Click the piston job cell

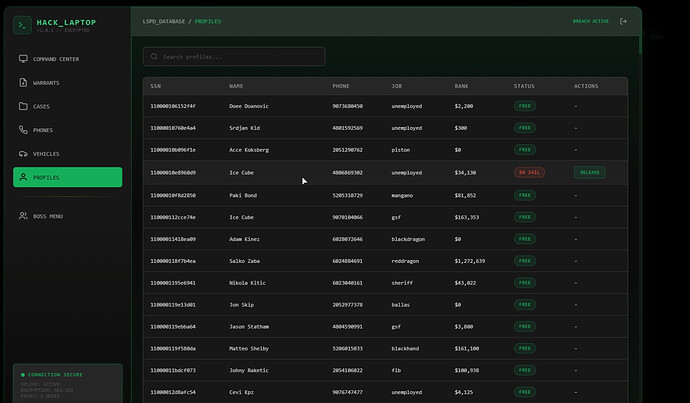tap(400, 150)
